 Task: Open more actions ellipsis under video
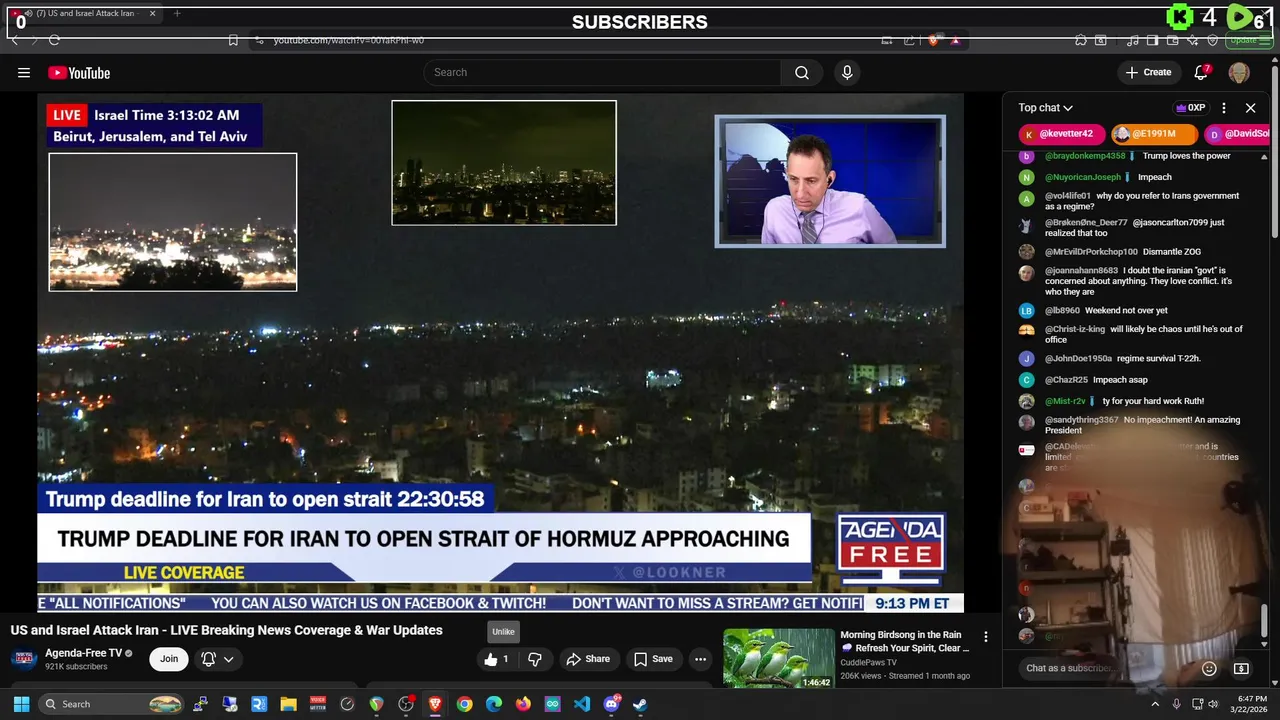point(700,659)
